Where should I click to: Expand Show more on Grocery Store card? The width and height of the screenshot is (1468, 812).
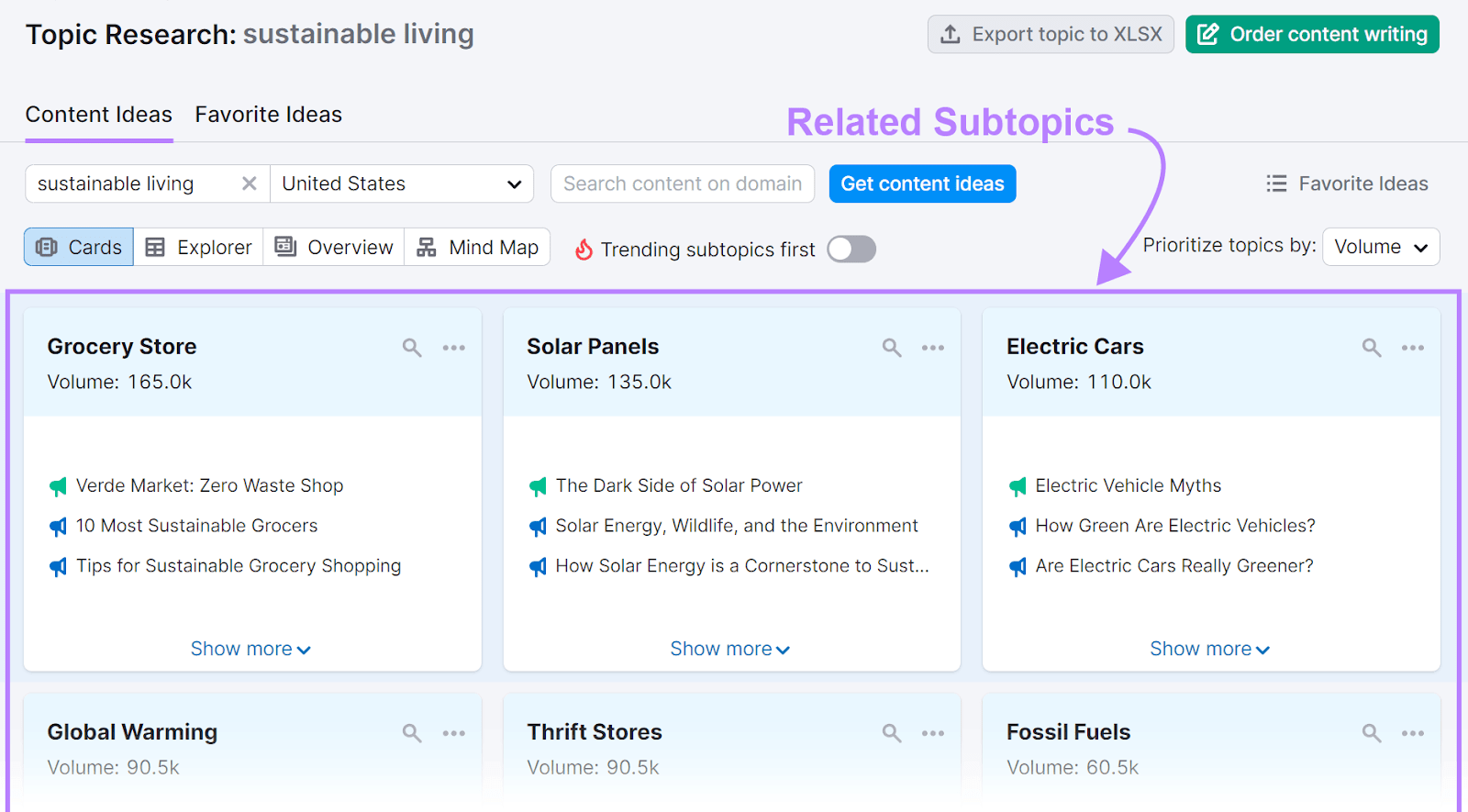point(250,649)
